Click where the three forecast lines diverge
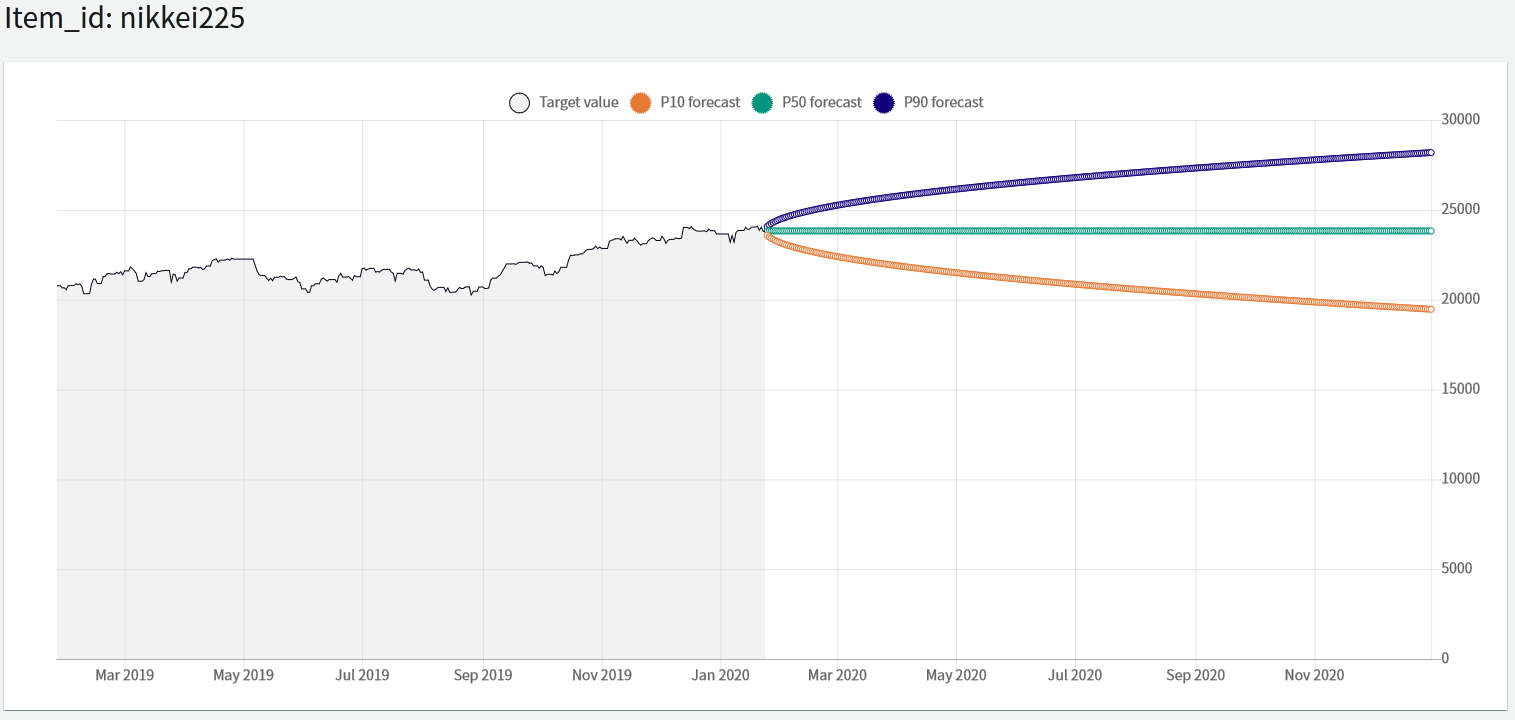 (765, 231)
